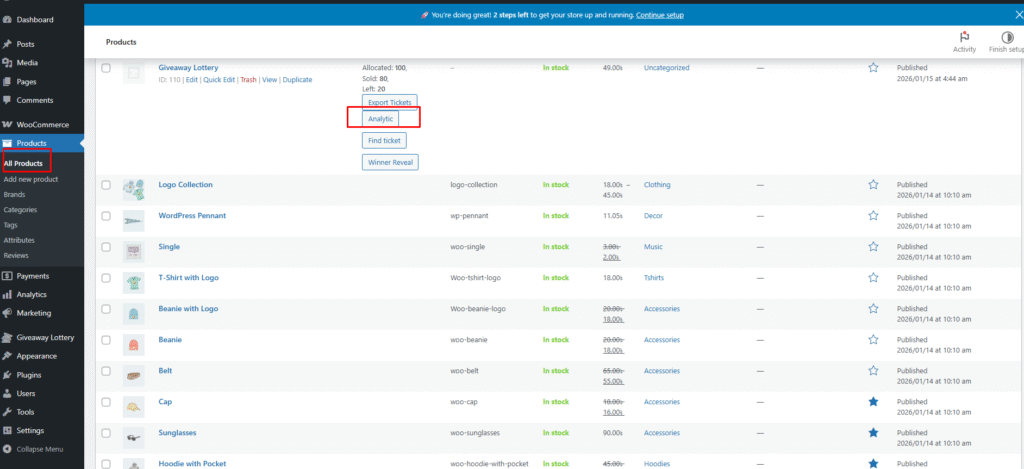Open the Finish setup icon
Viewport: 1024px width, 469px height.
tap(1006, 37)
